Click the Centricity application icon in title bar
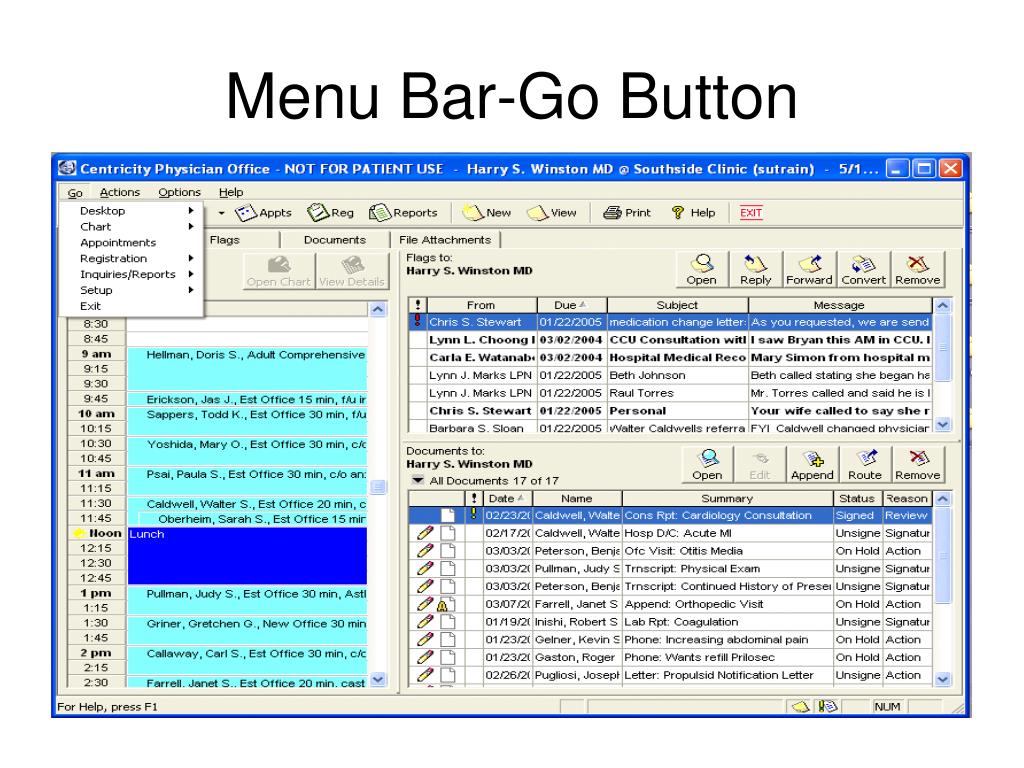This screenshot has width=1024, height=768. tap(67, 168)
